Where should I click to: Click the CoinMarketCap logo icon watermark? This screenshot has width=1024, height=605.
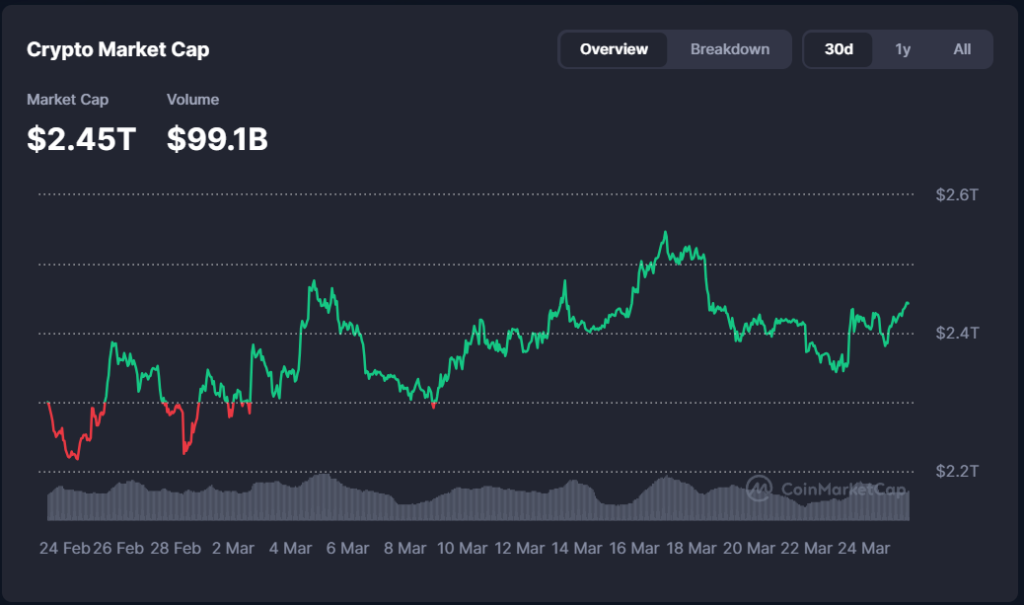pos(759,488)
